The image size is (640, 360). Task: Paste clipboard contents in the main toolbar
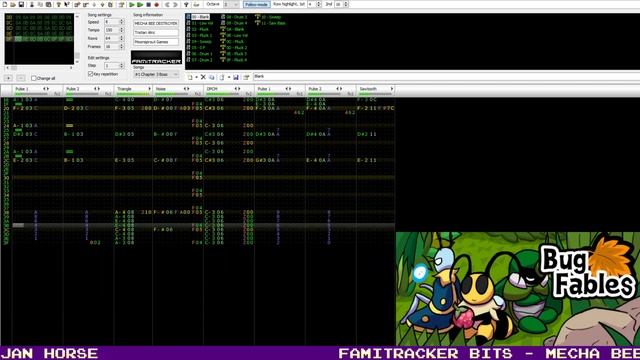point(48,4)
